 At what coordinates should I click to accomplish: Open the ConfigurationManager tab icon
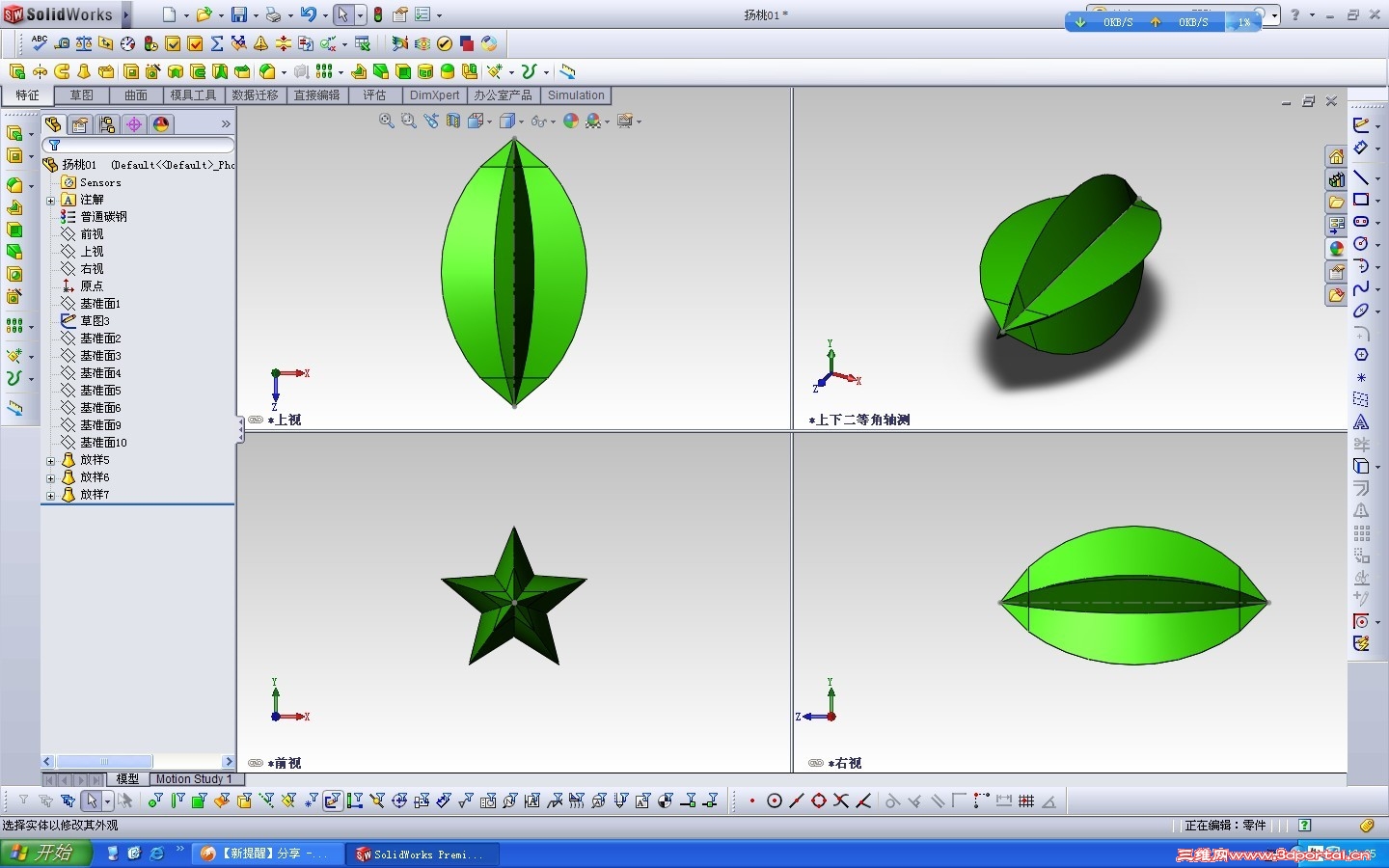click(x=107, y=124)
